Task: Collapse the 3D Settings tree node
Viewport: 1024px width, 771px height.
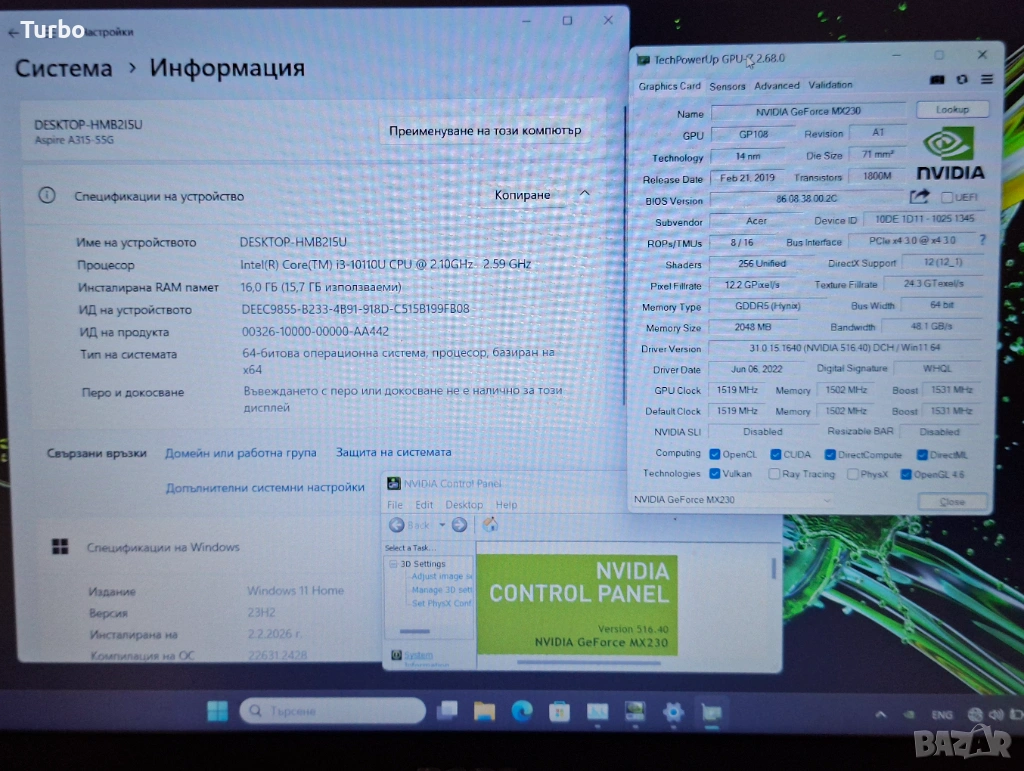Action: click(393, 564)
